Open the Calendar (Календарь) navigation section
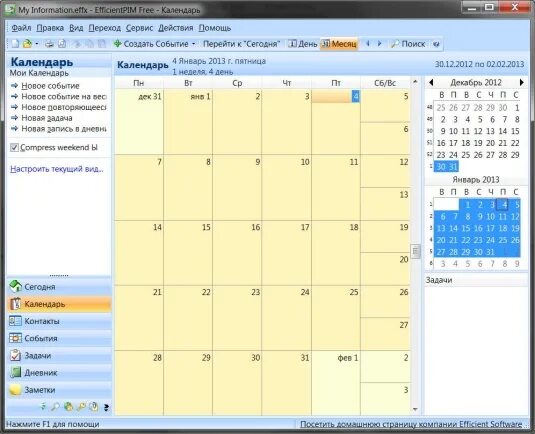Image resolution: width=535 pixels, height=434 pixels. 59,304
